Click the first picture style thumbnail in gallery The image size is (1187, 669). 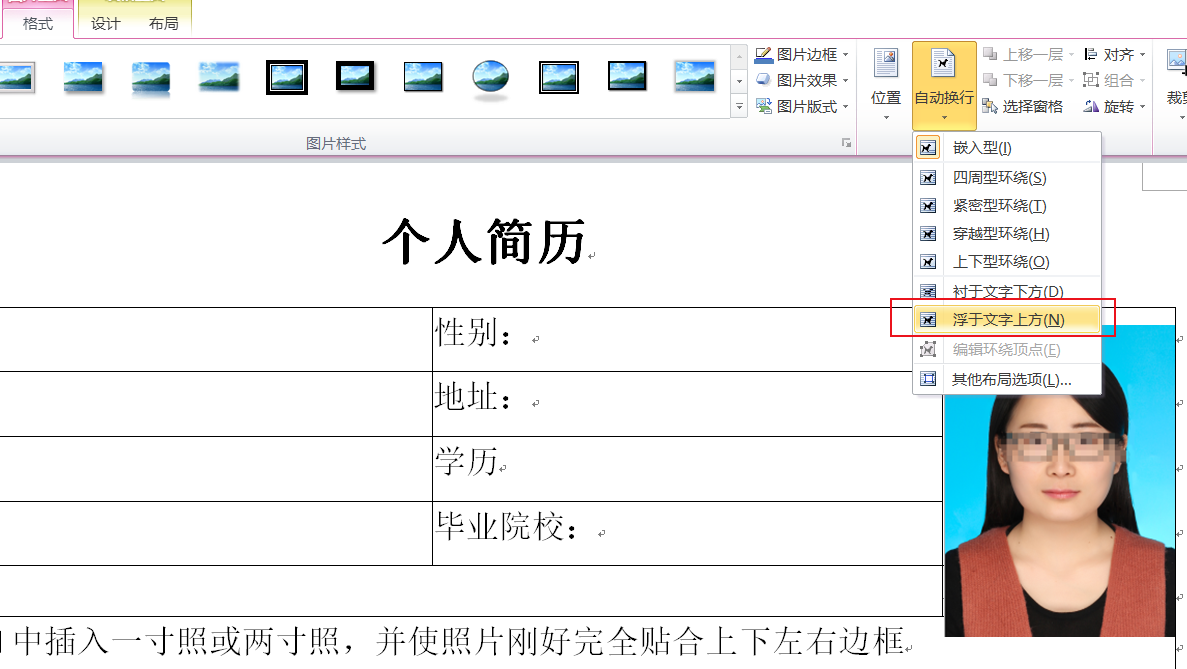pos(17,77)
